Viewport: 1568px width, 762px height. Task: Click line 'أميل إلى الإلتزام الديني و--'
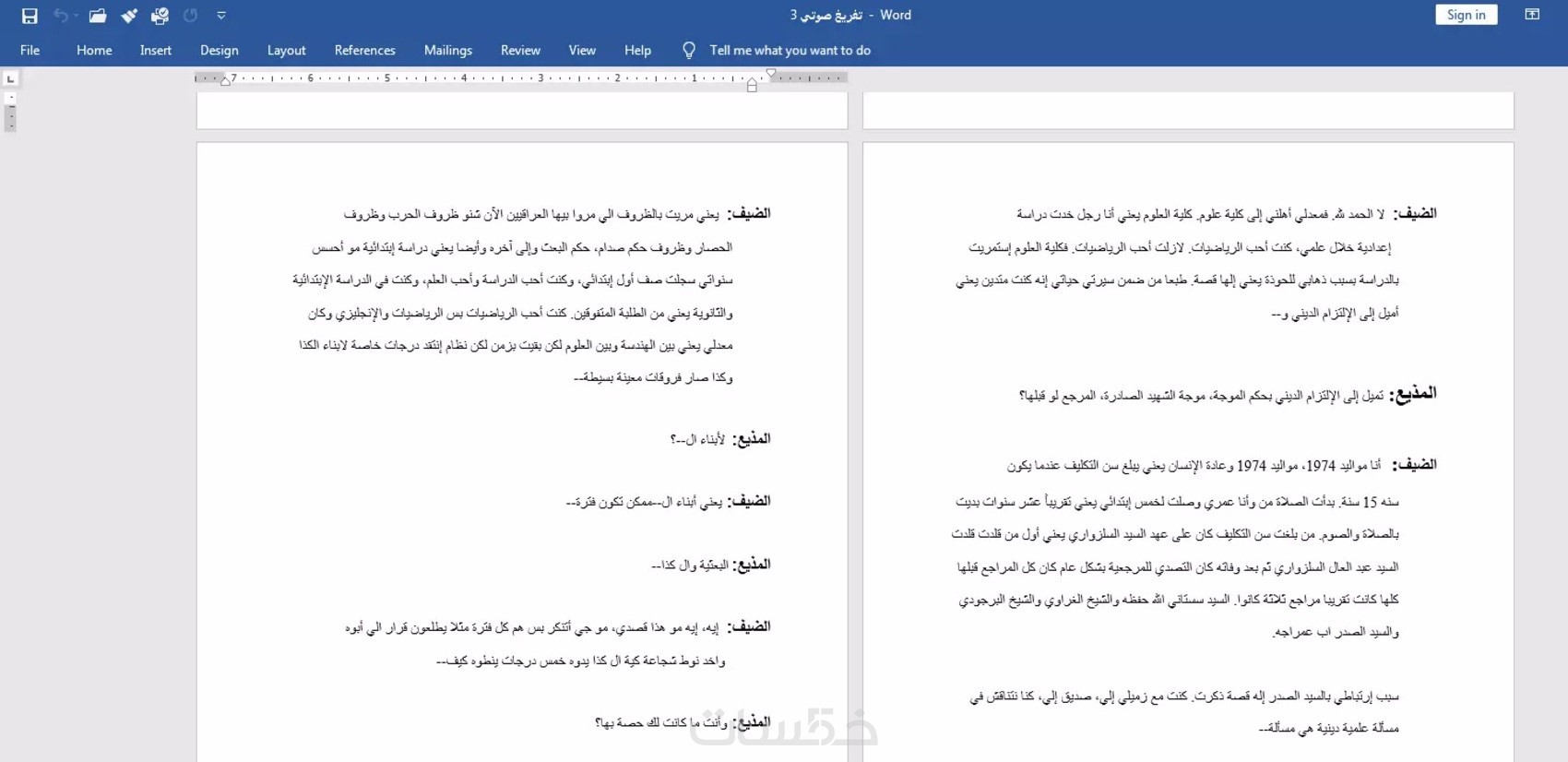1335,314
